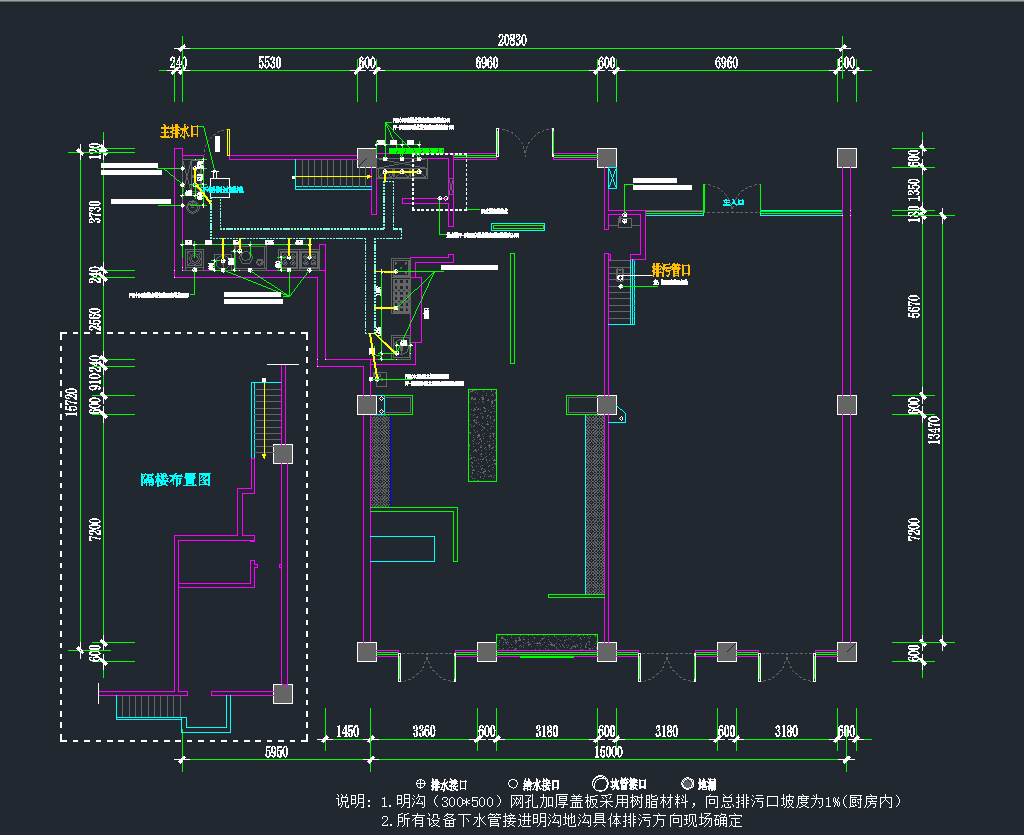Click the 排水接口 crosshair-circle legend symbol
The height and width of the screenshot is (835, 1024).
pos(420,784)
